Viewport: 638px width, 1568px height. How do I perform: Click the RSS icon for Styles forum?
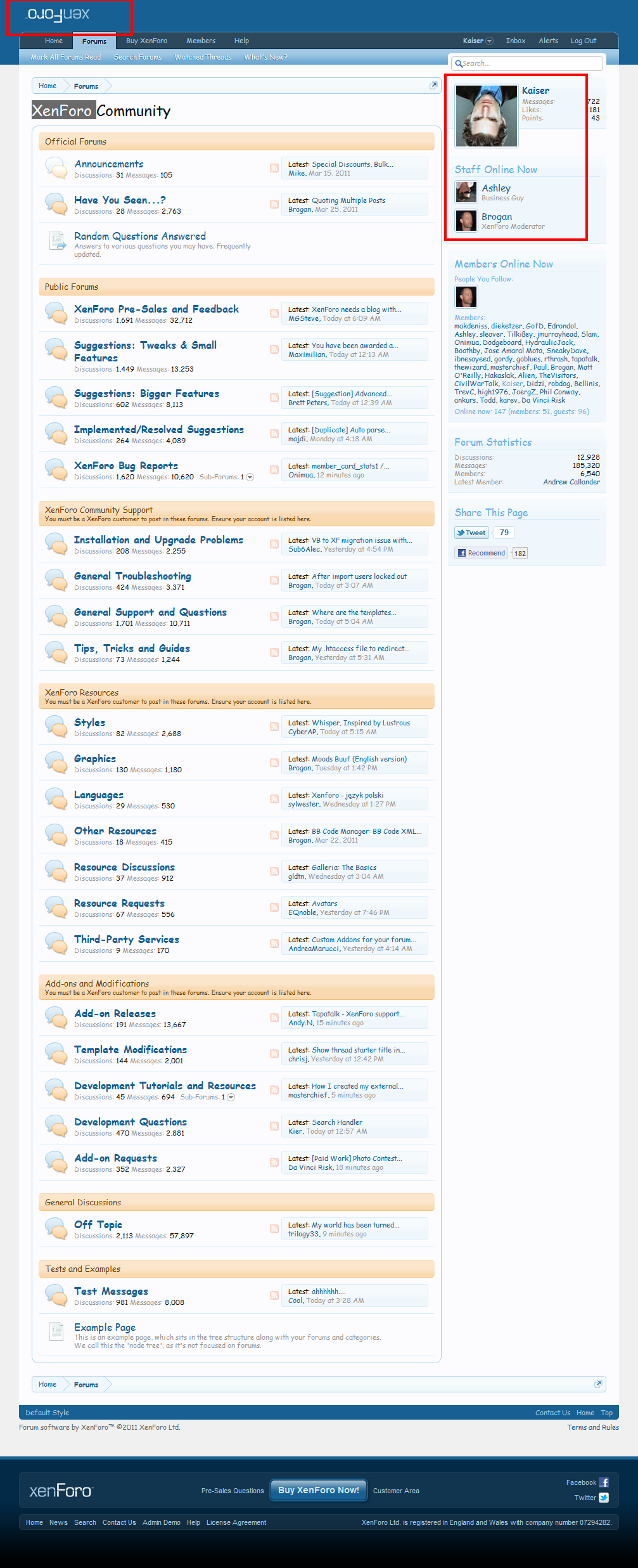(x=274, y=727)
